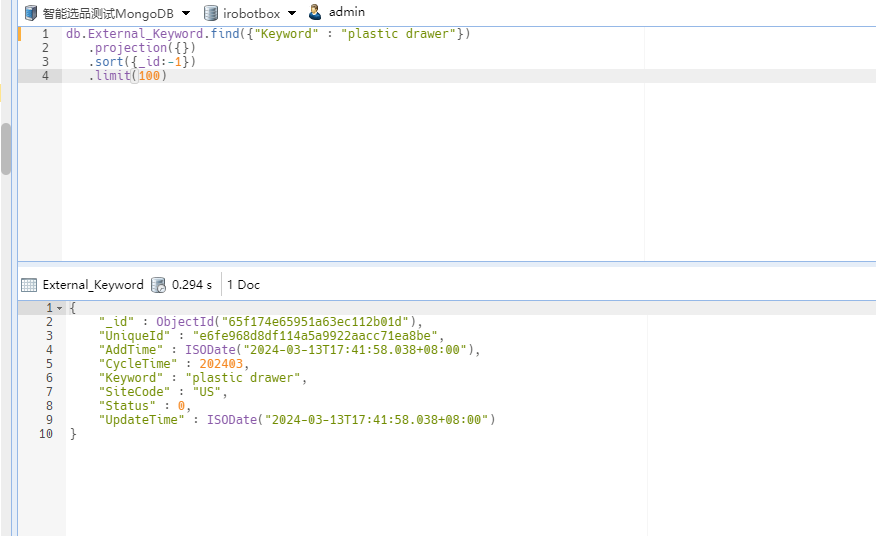The height and width of the screenshot is (536, 876).
Task: Click the left panel vertical scrollbar thumb
Action: pos(6,149)
